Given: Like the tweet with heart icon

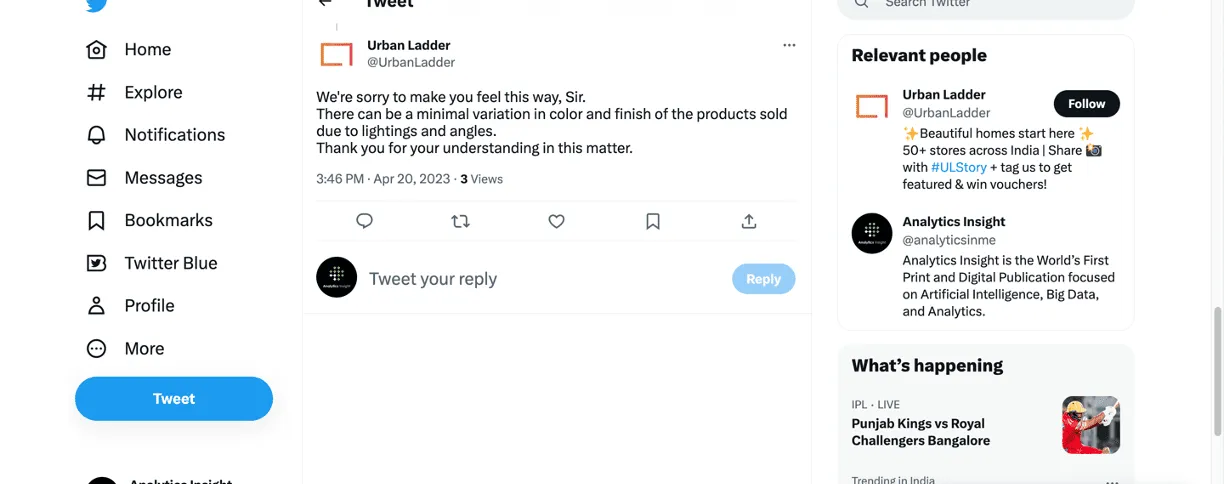Looking at the screenshot, I should coord(557,221).
